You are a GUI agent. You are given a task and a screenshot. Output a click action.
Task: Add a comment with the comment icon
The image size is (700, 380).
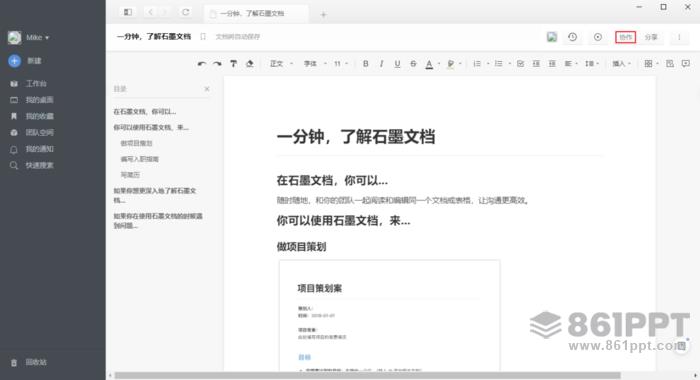686,64
